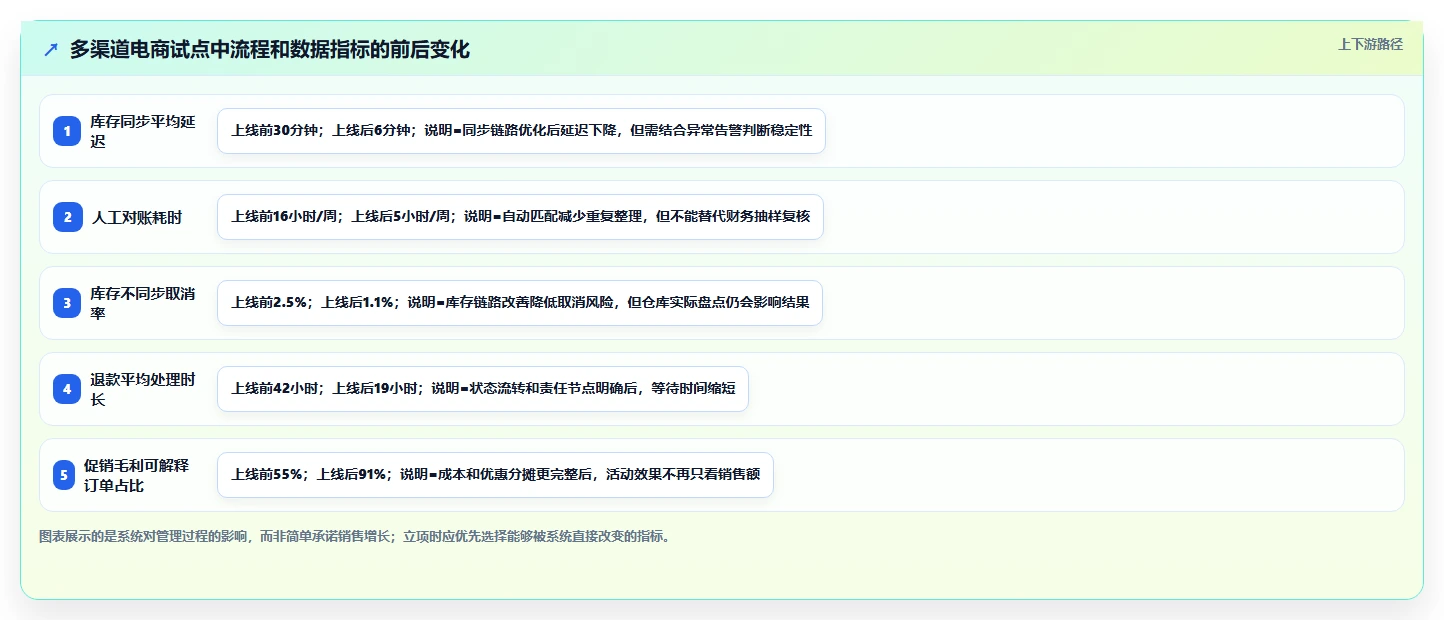1444x620 pixels.
Task: Select the 库存不同步取消率 label
Action: (x=143, y=303)
